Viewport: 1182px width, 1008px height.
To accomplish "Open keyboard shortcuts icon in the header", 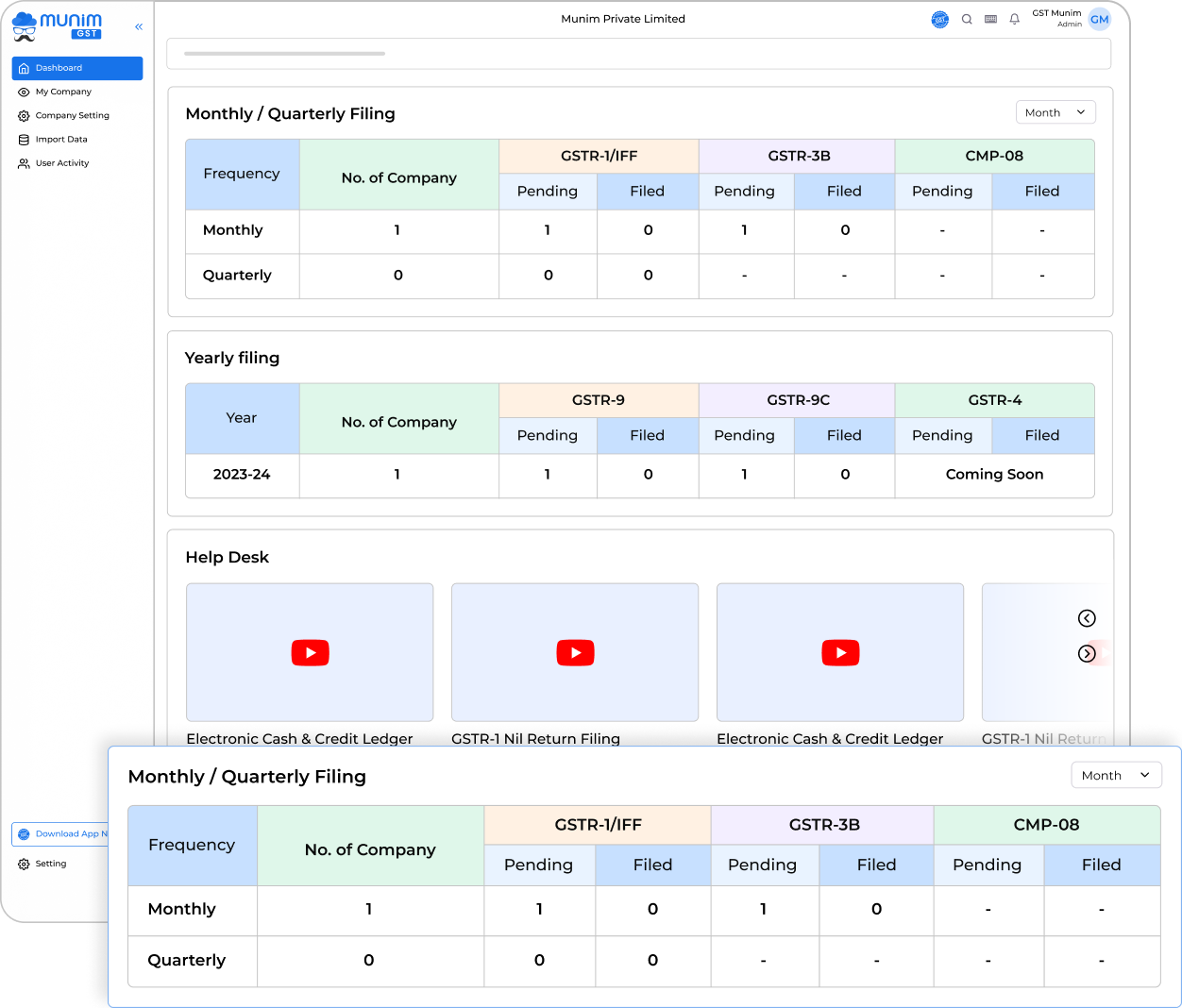I will [990, 19].
